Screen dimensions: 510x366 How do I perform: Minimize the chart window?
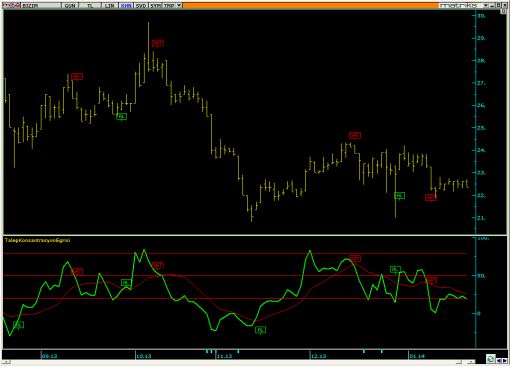pyautogui.click(x=492, y=5)
